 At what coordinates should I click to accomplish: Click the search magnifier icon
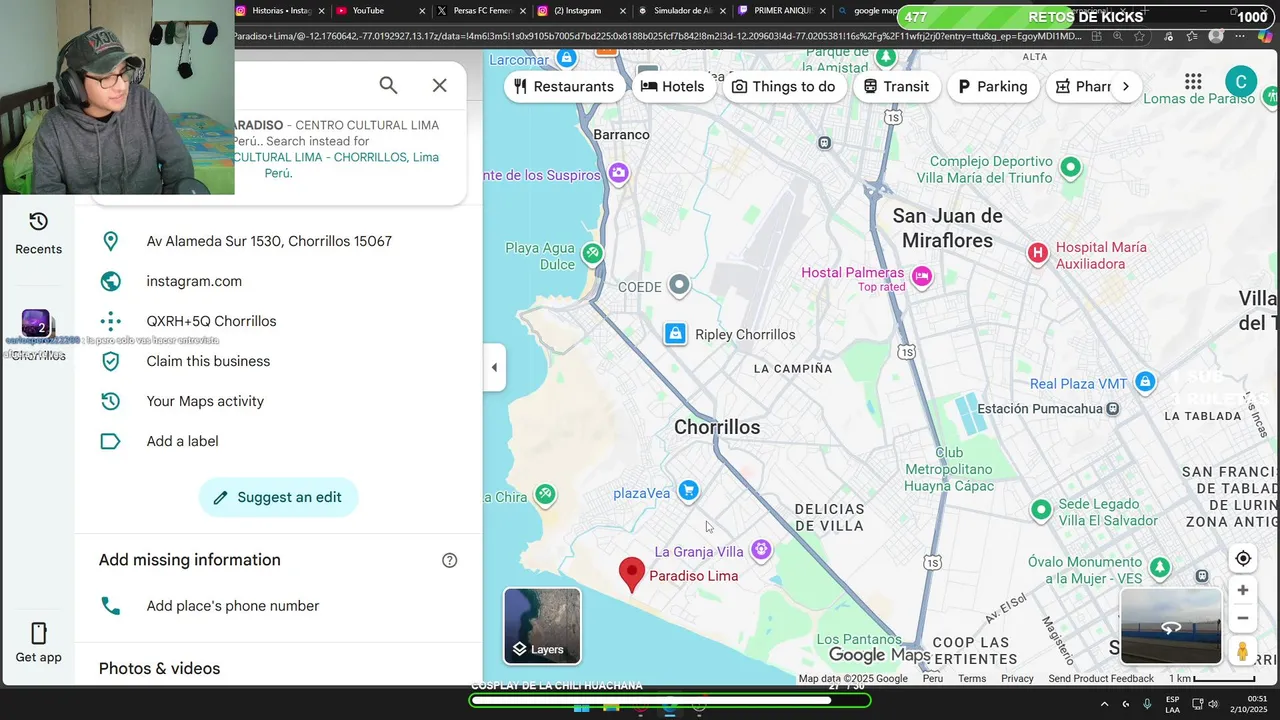coord(388,85)
